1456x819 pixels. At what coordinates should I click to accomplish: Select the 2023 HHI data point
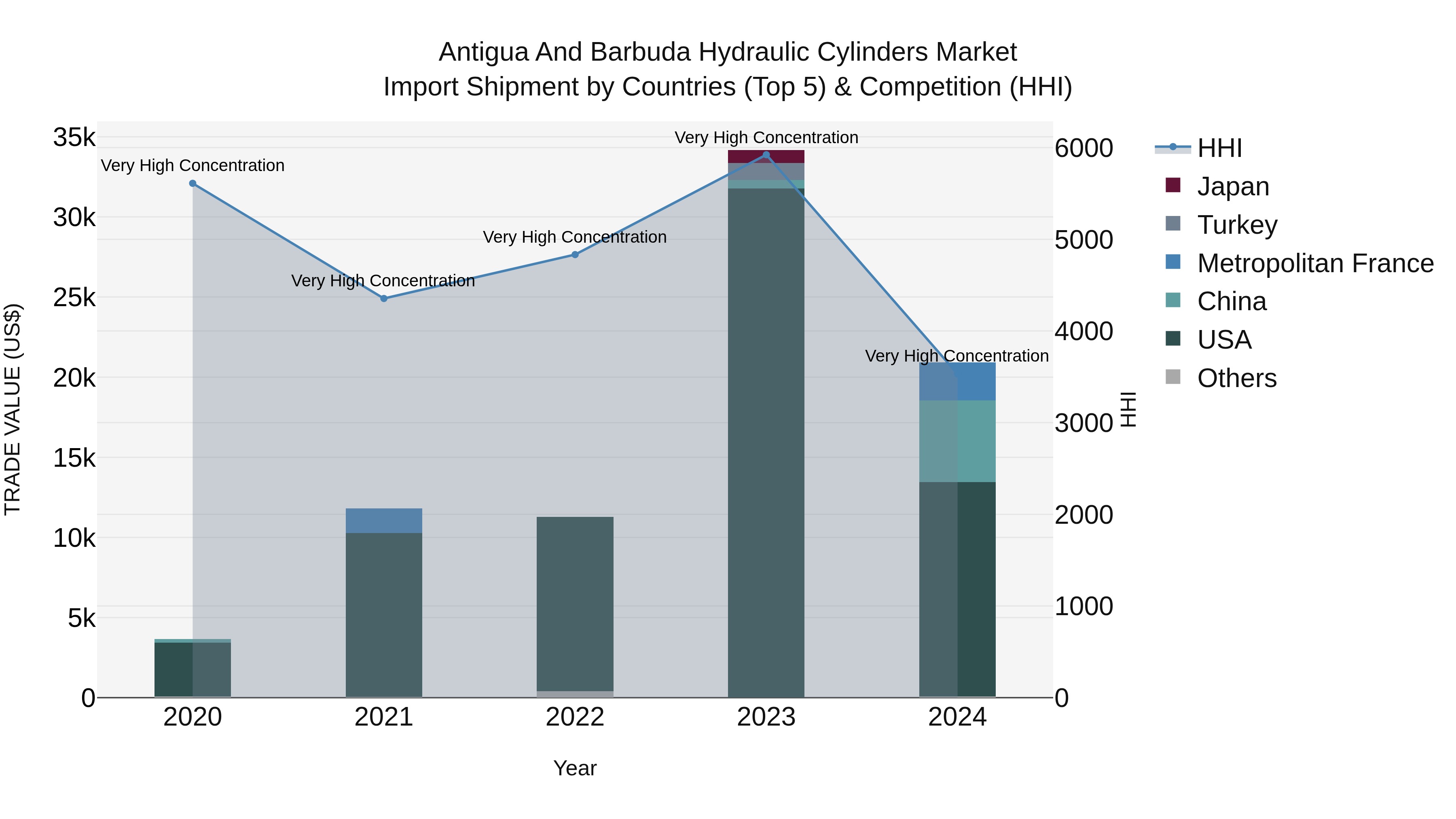(x=766, y=155)
